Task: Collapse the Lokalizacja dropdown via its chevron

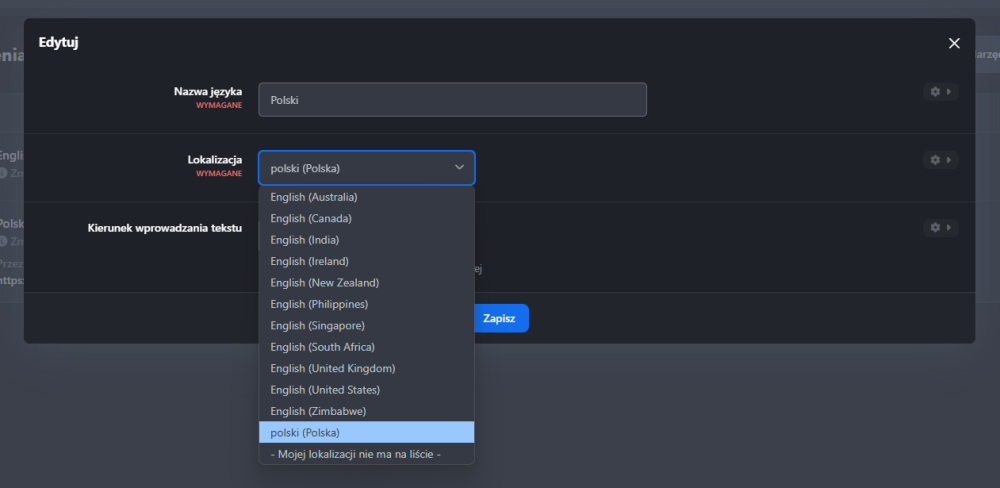Action: (x=459, y=168)
